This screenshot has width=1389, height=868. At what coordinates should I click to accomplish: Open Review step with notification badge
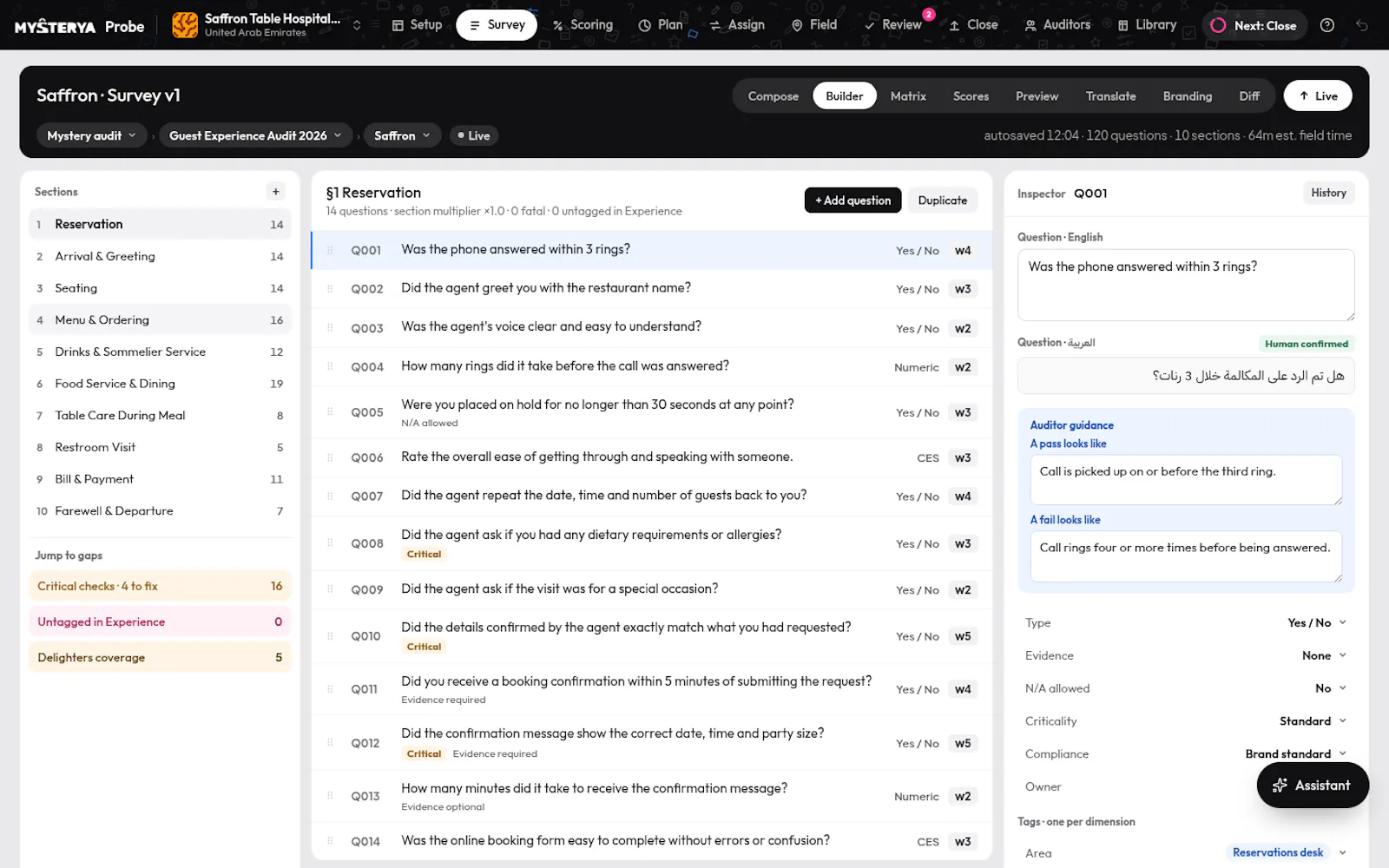click(x=893, y=25)
